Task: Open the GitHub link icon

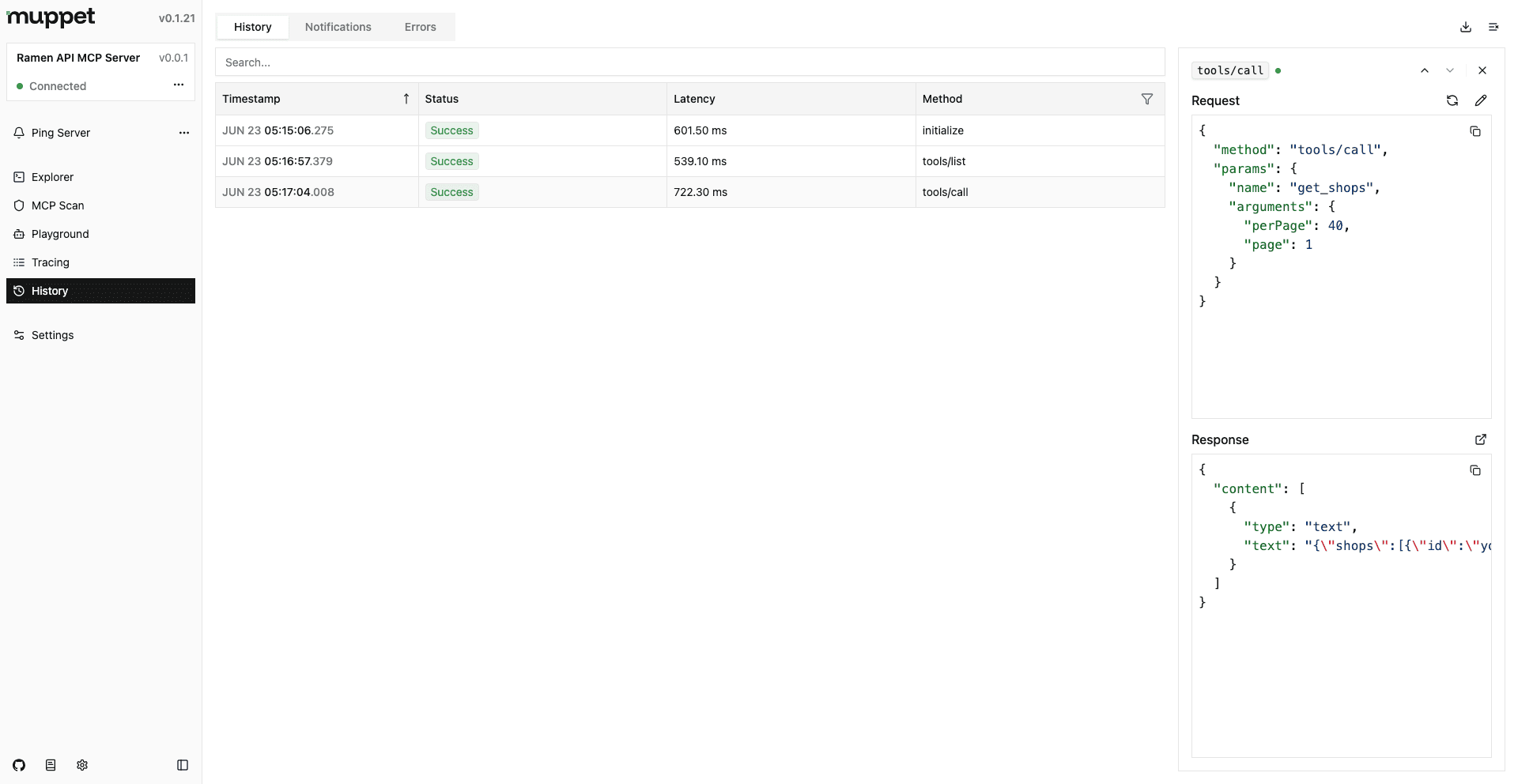Action: [19, 765]
